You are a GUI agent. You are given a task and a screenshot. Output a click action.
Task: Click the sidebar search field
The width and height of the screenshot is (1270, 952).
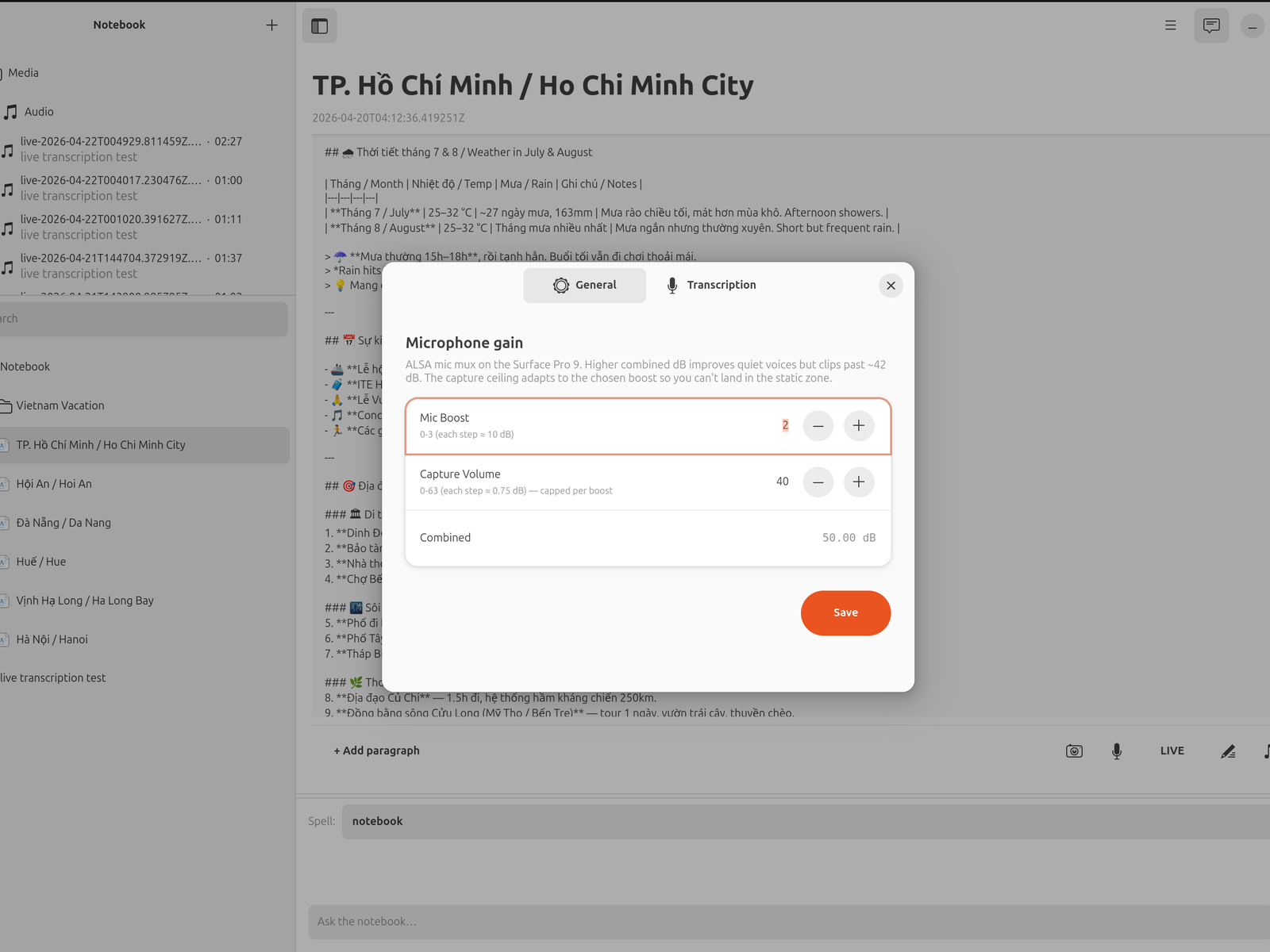click(x=144, y=319)
